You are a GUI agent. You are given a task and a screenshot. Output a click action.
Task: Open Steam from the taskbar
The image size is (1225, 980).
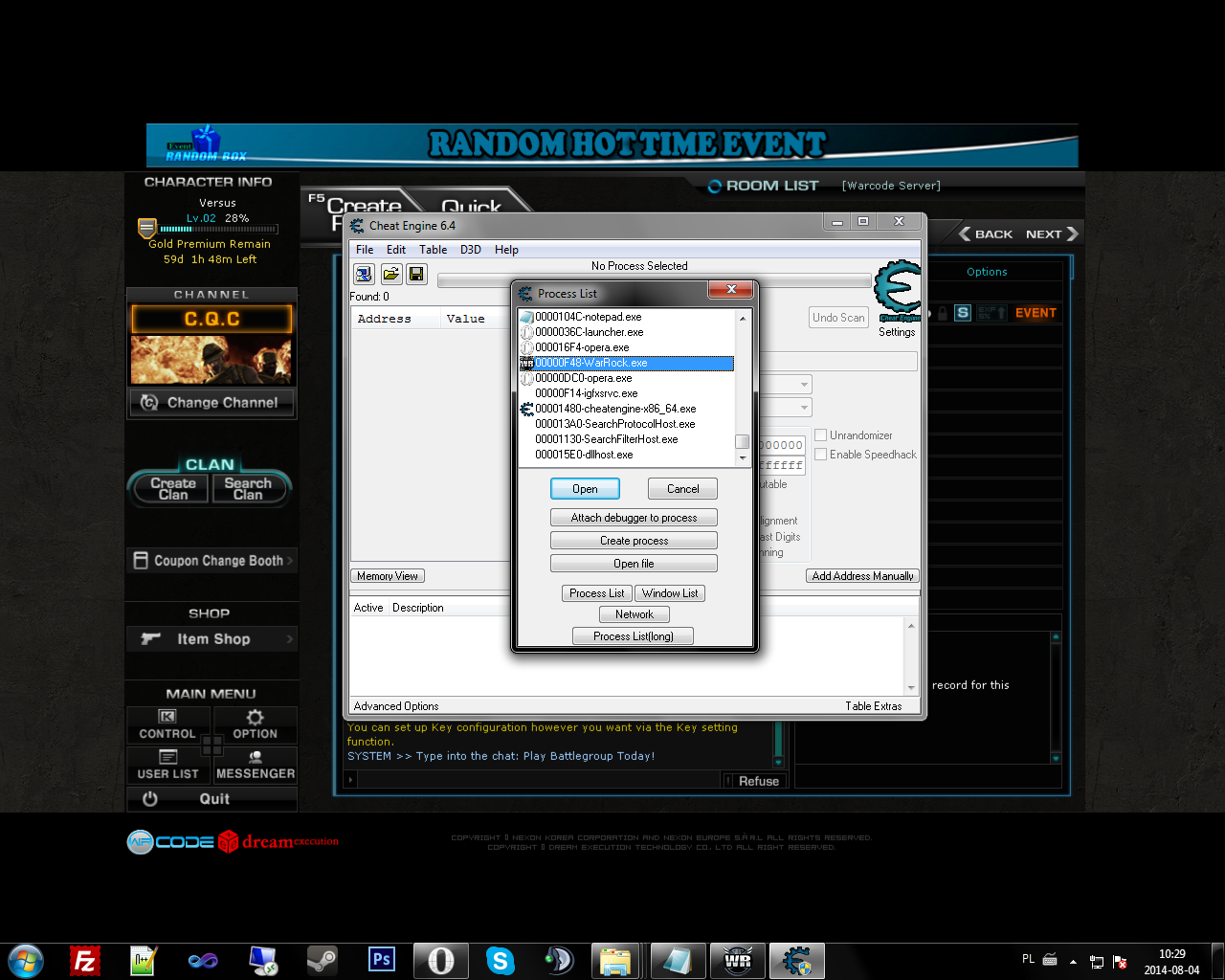(x=322, y=960)
